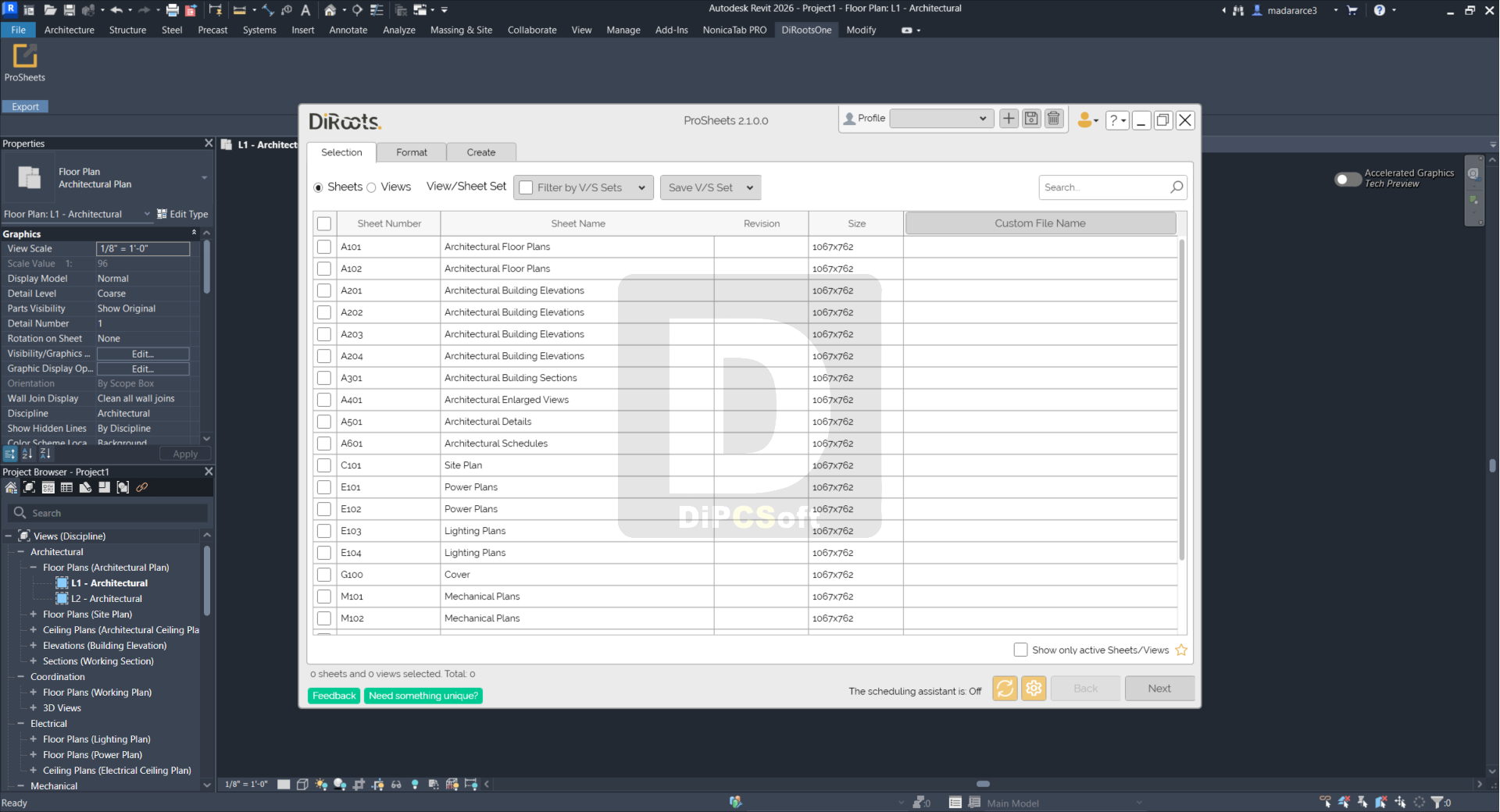
Task: Open the Manage ribbon tab
Action: [x=623, y=30]
